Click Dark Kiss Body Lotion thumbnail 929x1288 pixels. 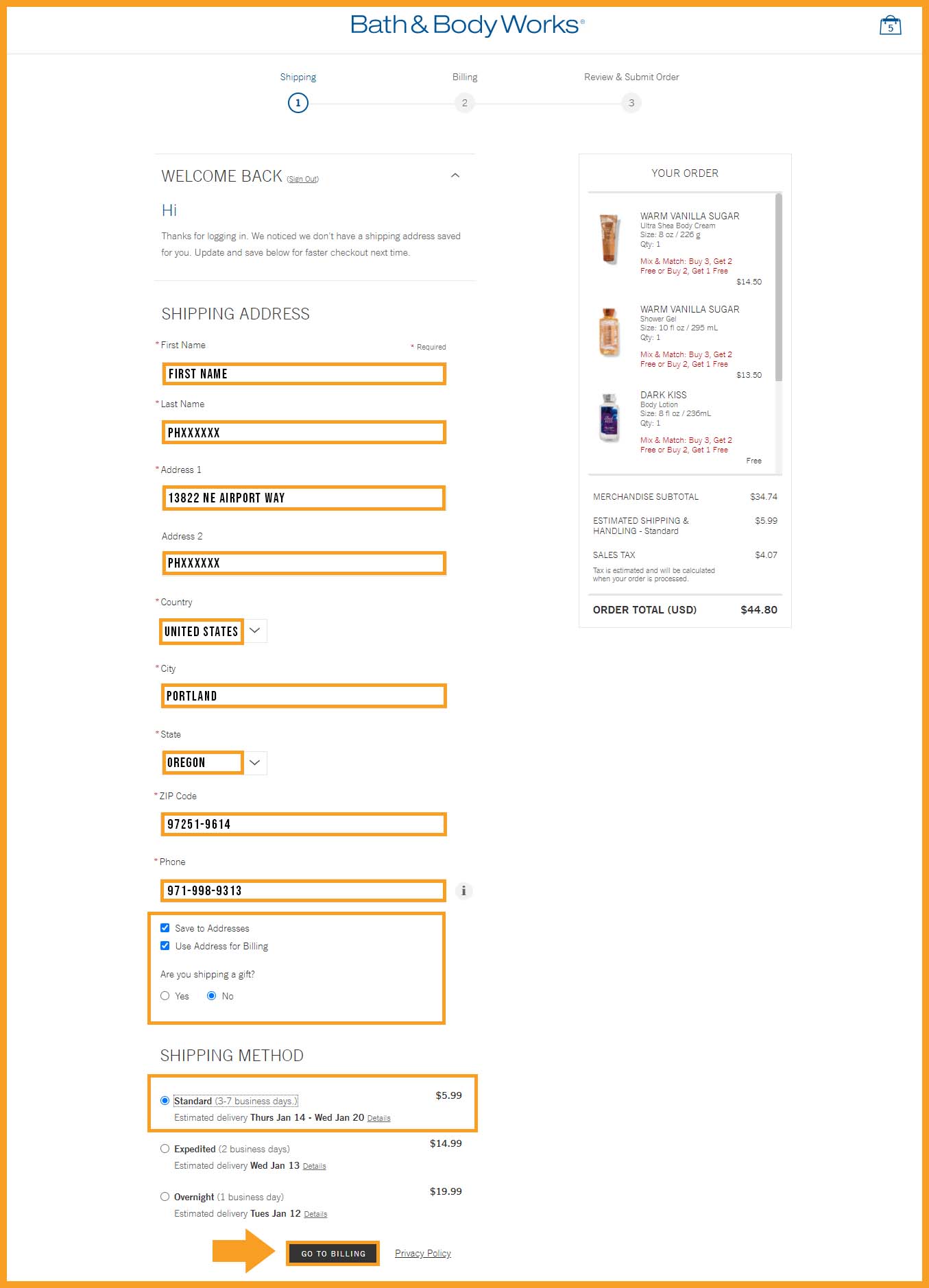609,417
